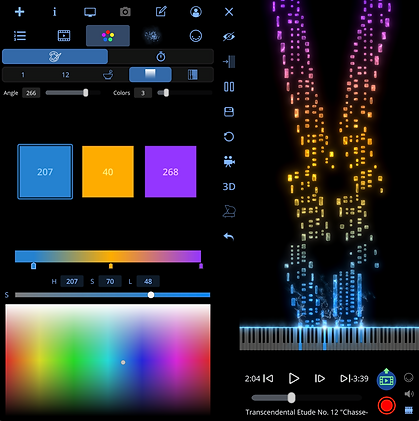Viewport: 419px width, 421px height.
Task: Click the hue H field 207
Action: [x=72, y=281]
